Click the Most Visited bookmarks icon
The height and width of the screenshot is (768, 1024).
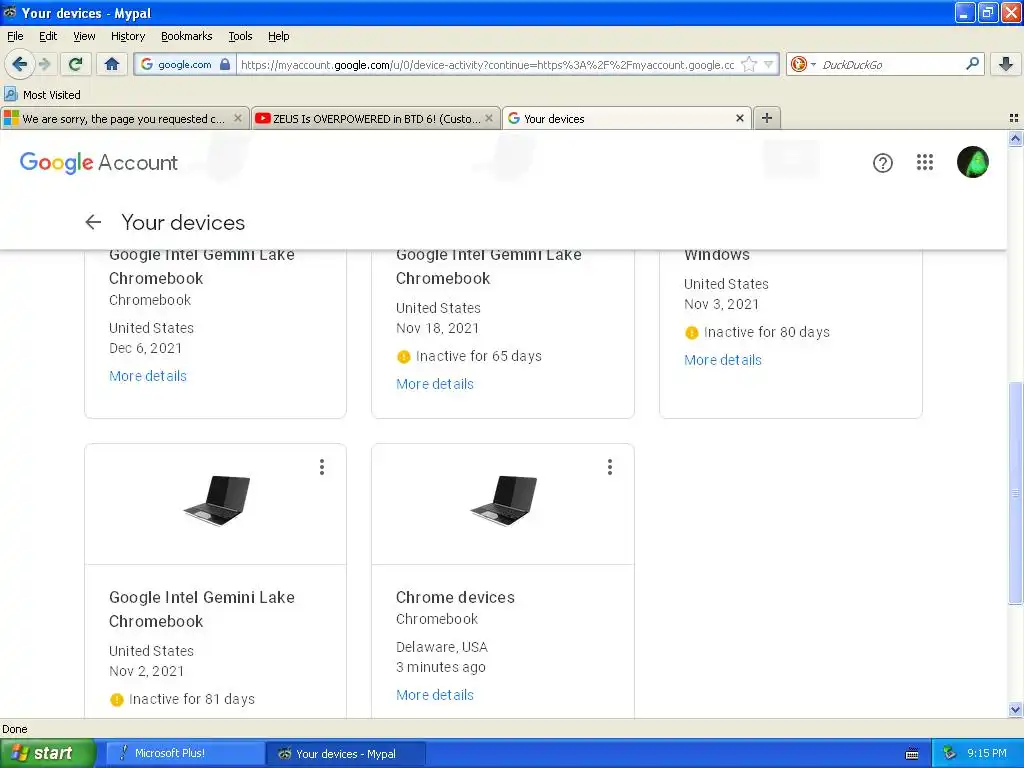tap(10, 95)
